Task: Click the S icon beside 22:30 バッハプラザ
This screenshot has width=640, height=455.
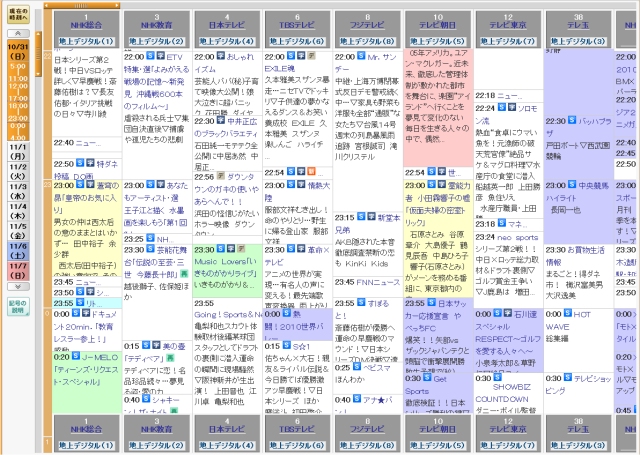Action: coord(572,120)
